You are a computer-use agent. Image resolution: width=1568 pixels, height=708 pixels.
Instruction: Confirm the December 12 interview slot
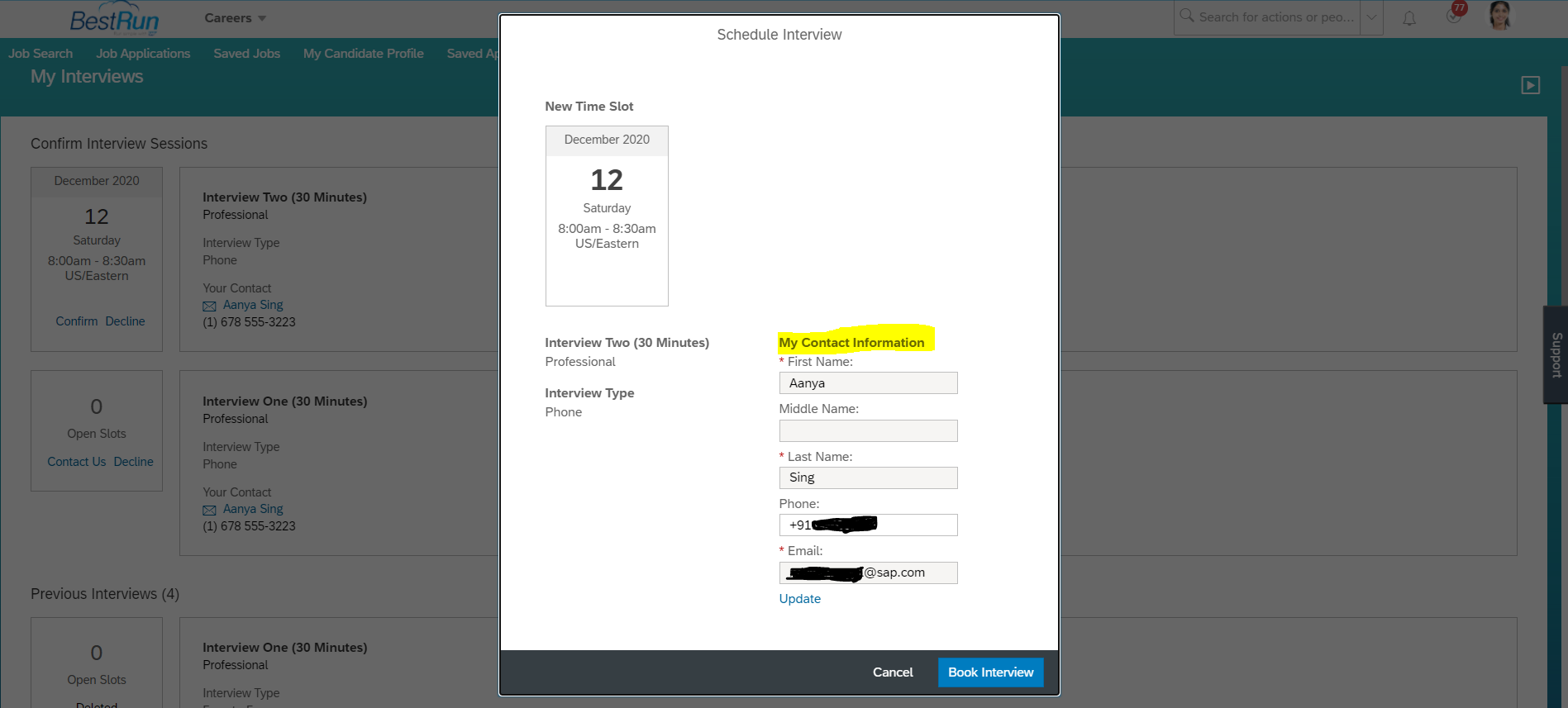click(x=77, y=321)
